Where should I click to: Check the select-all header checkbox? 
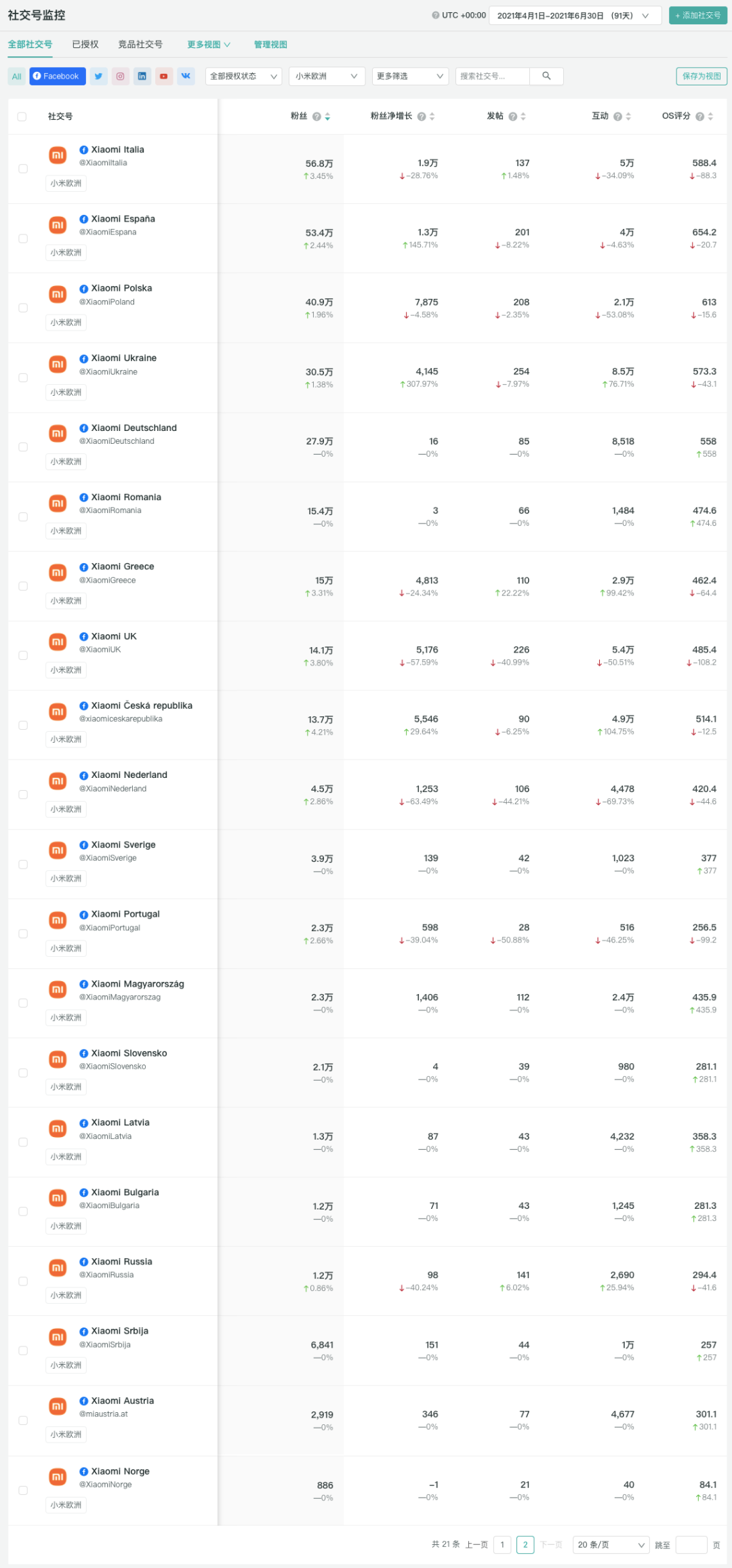22,117
